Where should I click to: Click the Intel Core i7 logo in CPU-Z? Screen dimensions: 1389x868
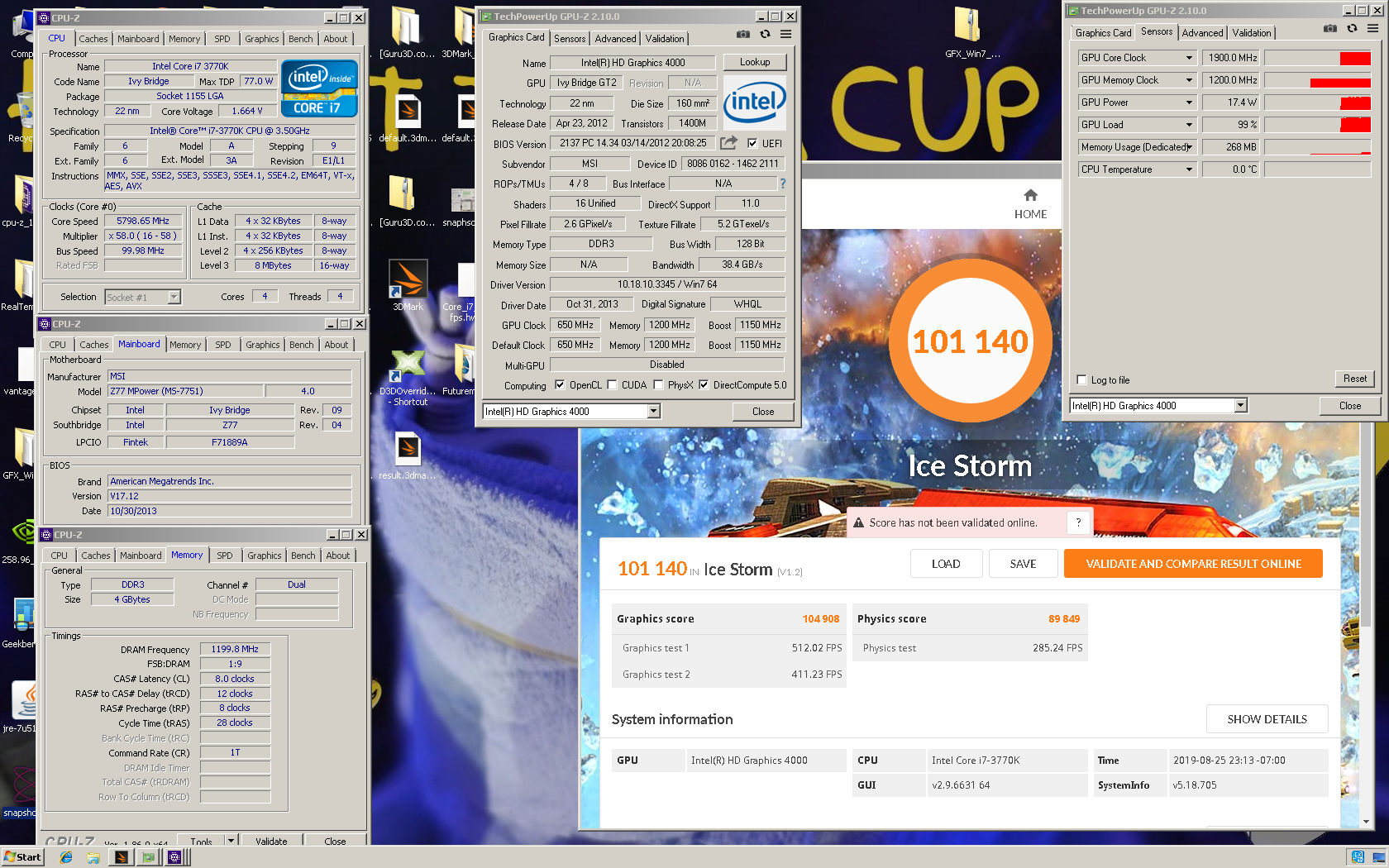[x=319, y=88]
